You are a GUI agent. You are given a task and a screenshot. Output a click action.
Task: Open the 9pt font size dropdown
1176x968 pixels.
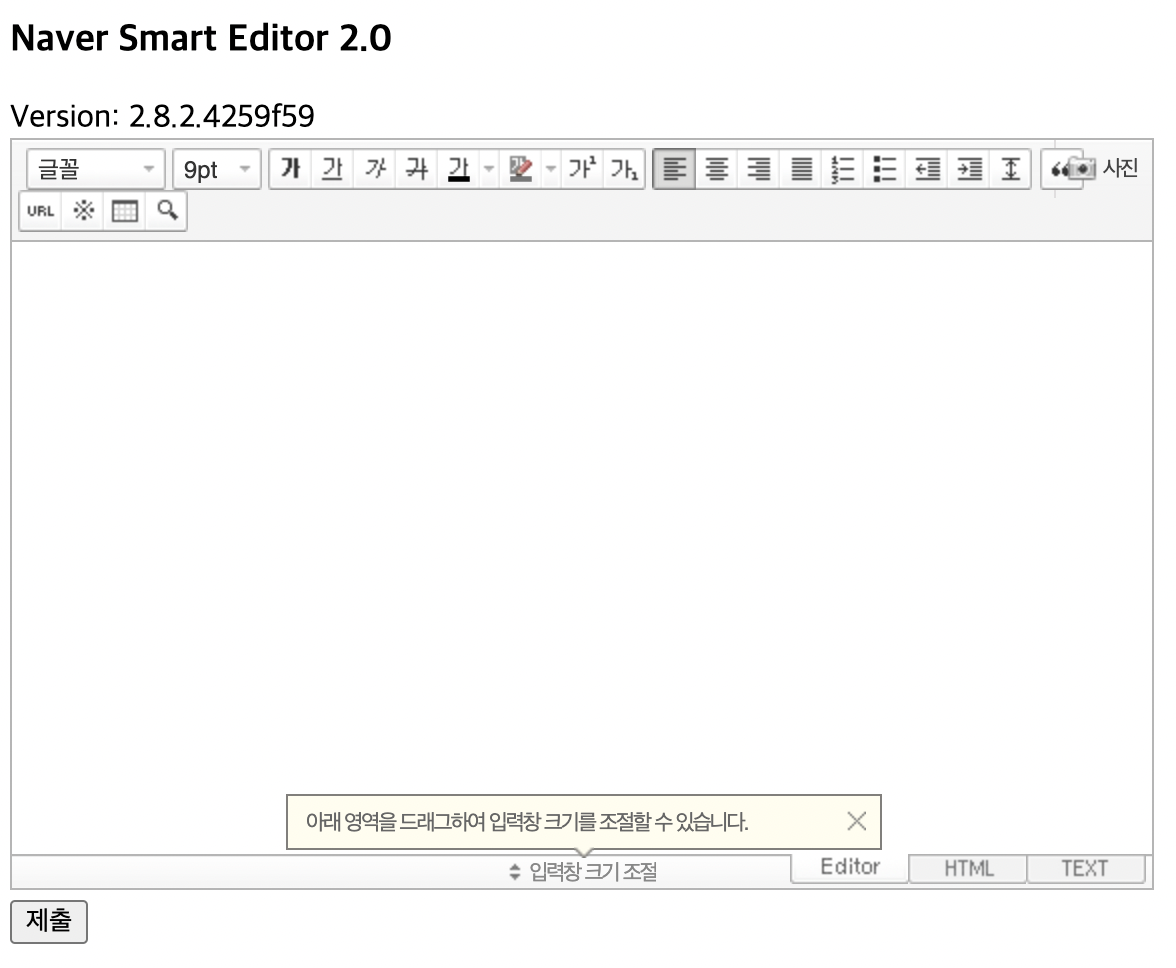click(x=217, y=169)
